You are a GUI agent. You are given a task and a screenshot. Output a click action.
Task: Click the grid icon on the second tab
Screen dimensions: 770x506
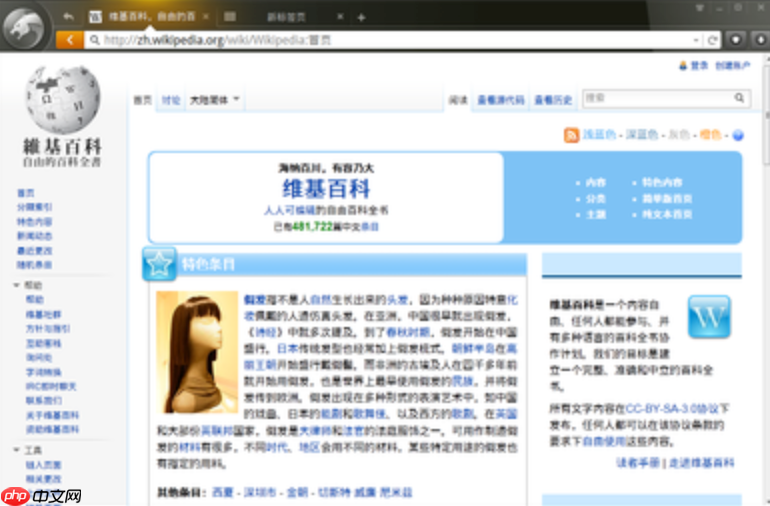point(230,17)
